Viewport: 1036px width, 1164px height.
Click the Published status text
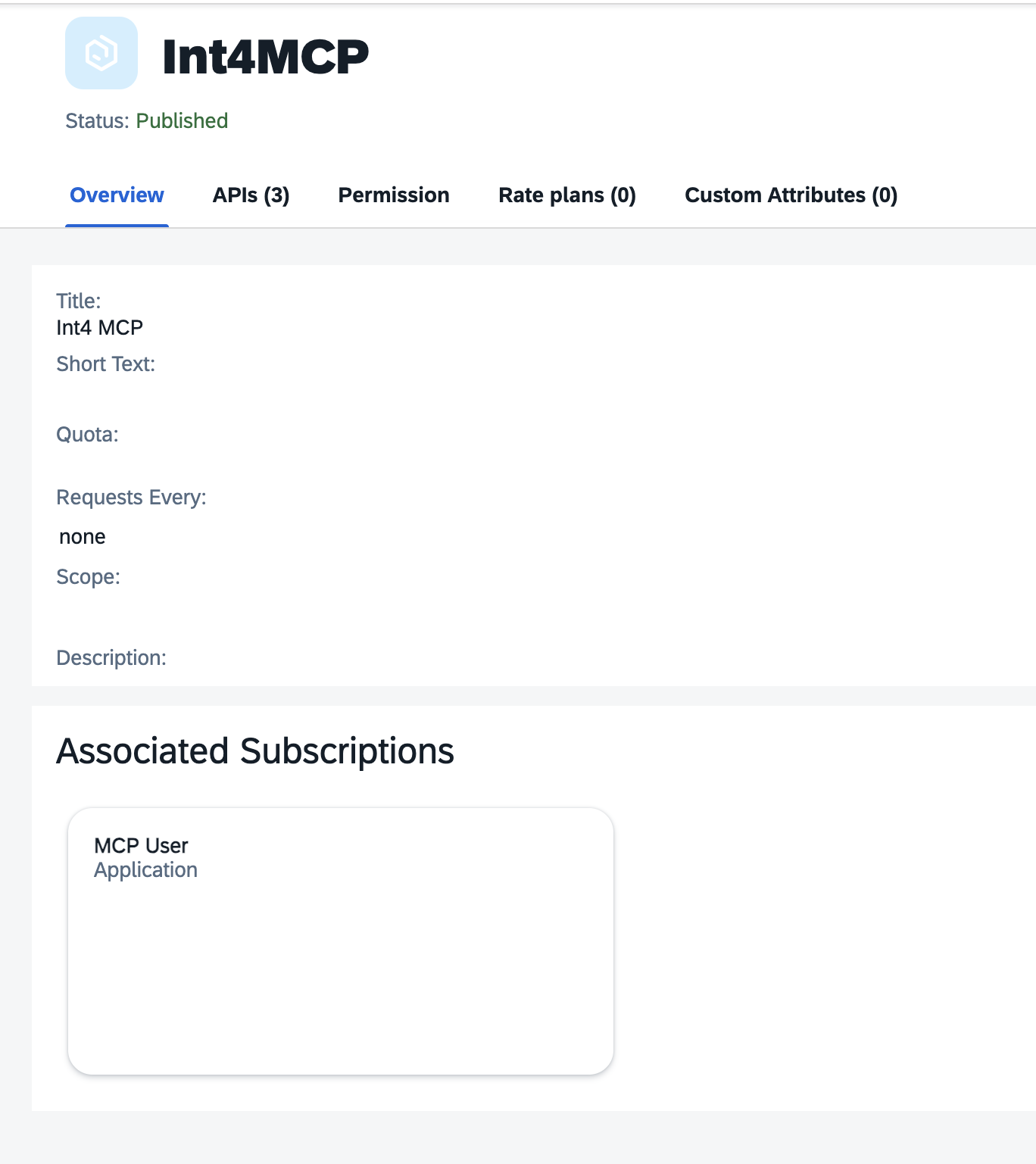click(182, 121)
